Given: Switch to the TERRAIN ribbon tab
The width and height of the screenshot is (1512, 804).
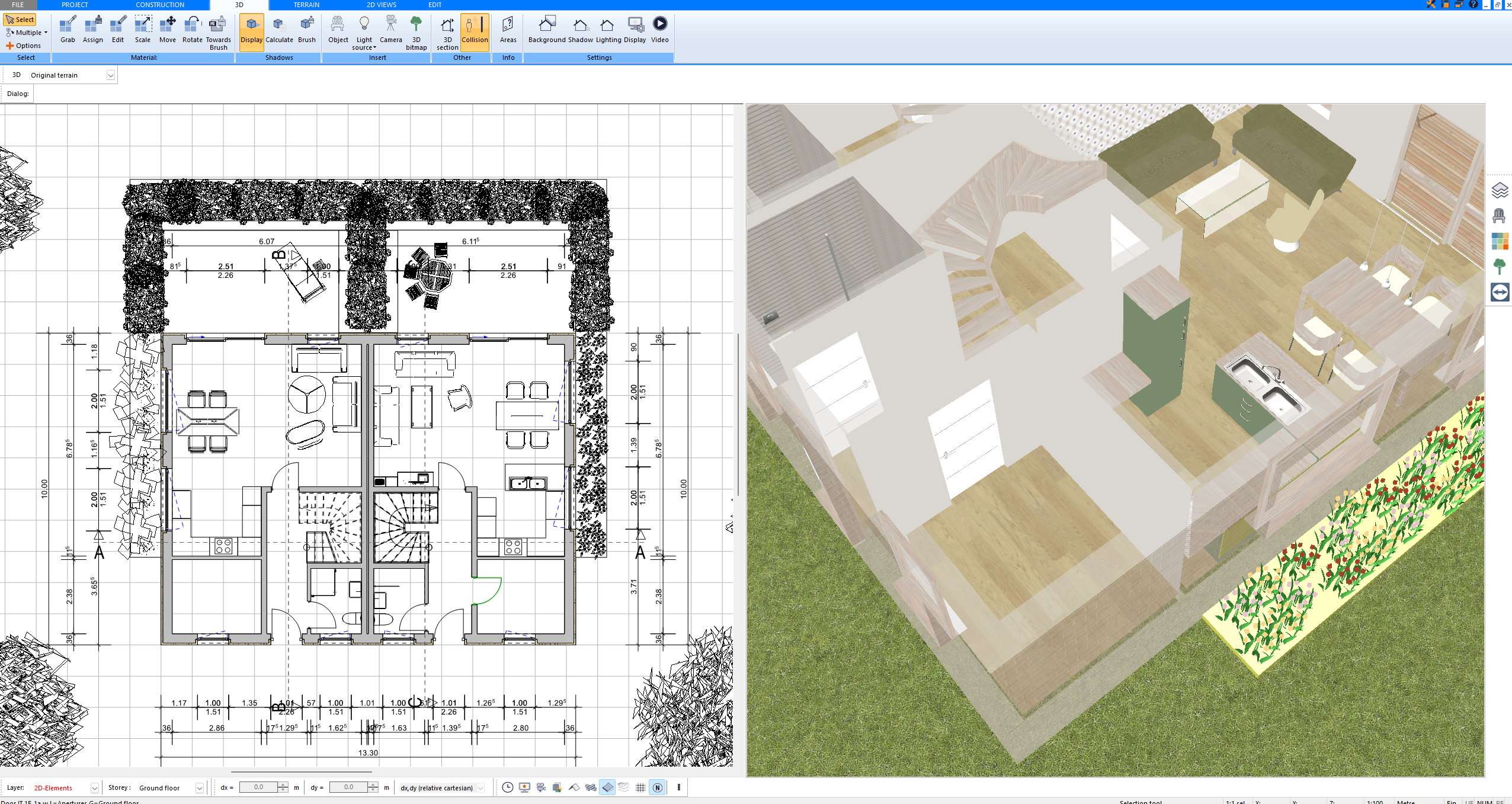Looking at the screenshot, I should (x=306, y=5).
